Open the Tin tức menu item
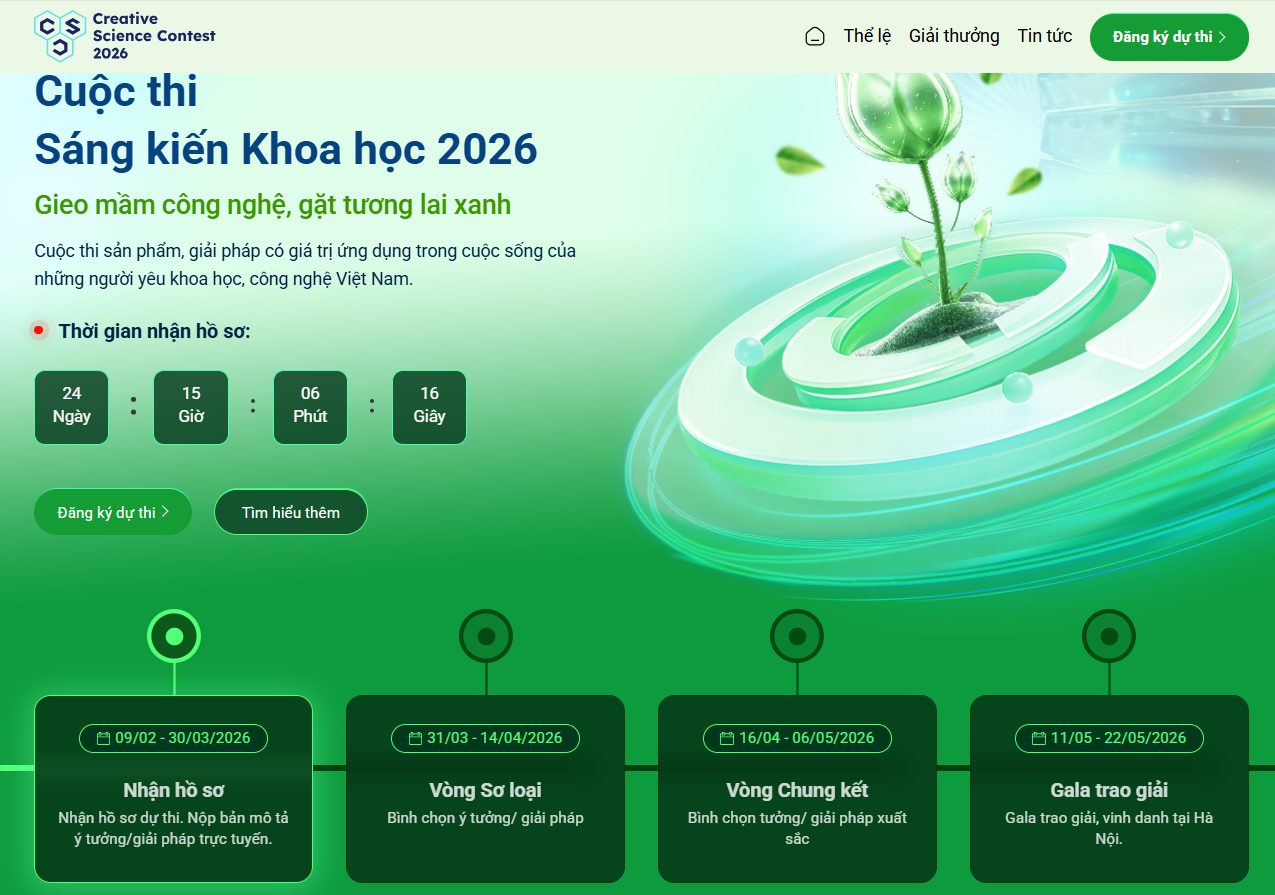Screen dimensions: 1275x895 tap(1045, 36)
